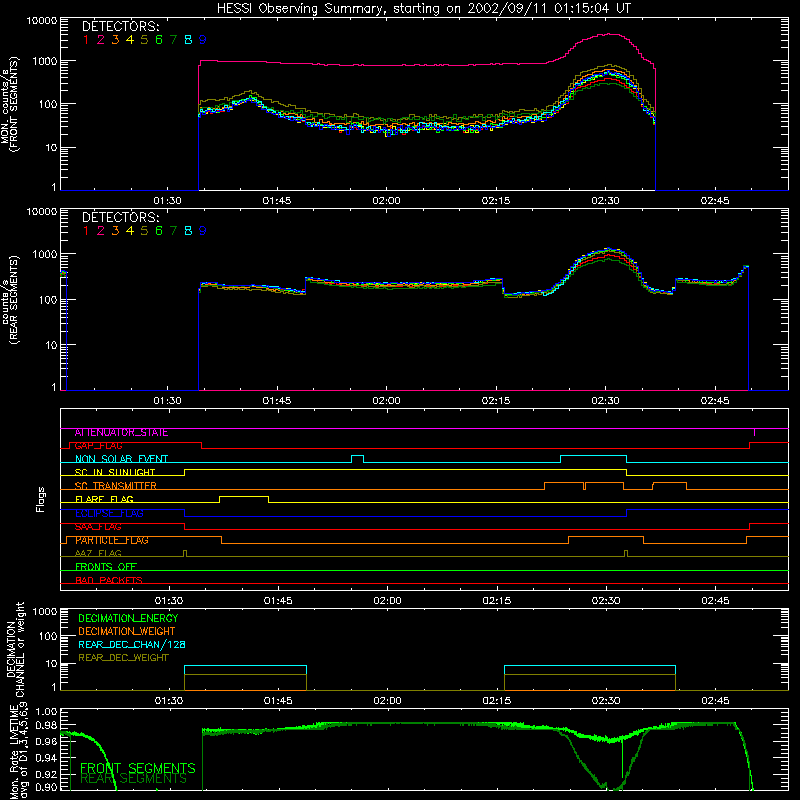Click detector 4 legend number in front segments plot
The height and width of the screenshot is (800, 800).
point(130,40)
